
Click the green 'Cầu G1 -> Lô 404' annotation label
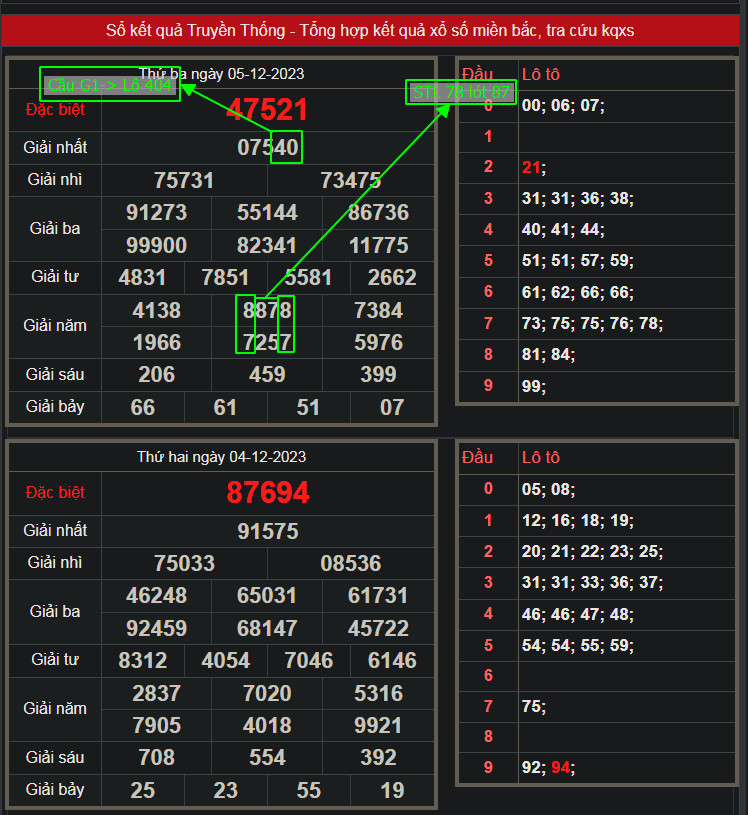(110, 85)
